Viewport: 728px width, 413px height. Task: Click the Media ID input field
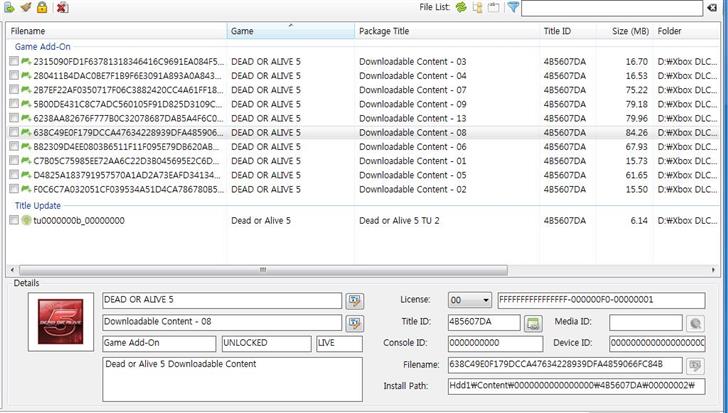[x=645, y=322]
